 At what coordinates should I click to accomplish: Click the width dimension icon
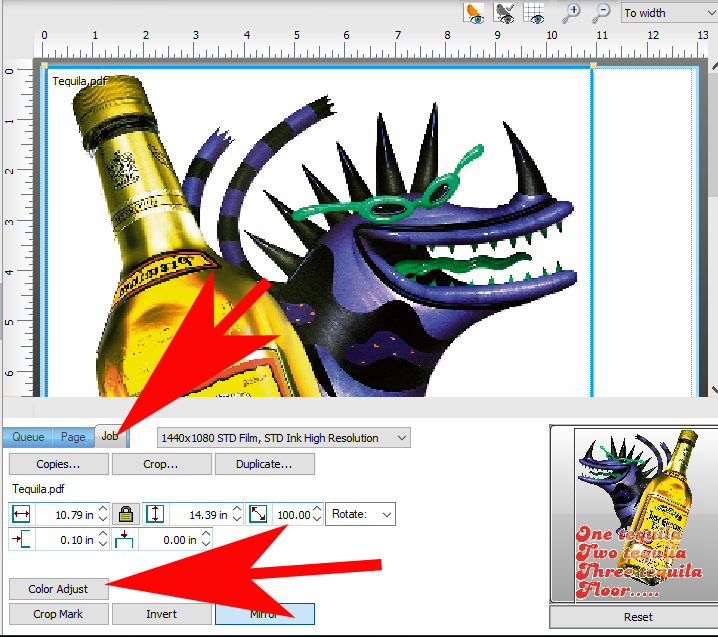coord(22,514)
